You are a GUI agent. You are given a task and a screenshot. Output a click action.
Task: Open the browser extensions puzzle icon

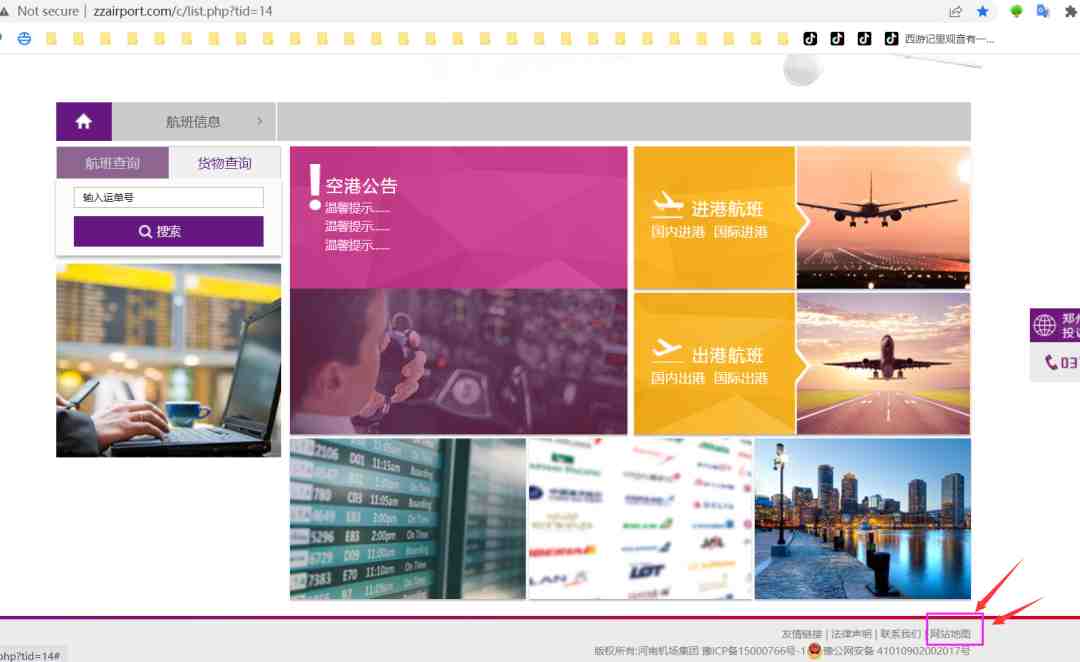pos(1070,11)
